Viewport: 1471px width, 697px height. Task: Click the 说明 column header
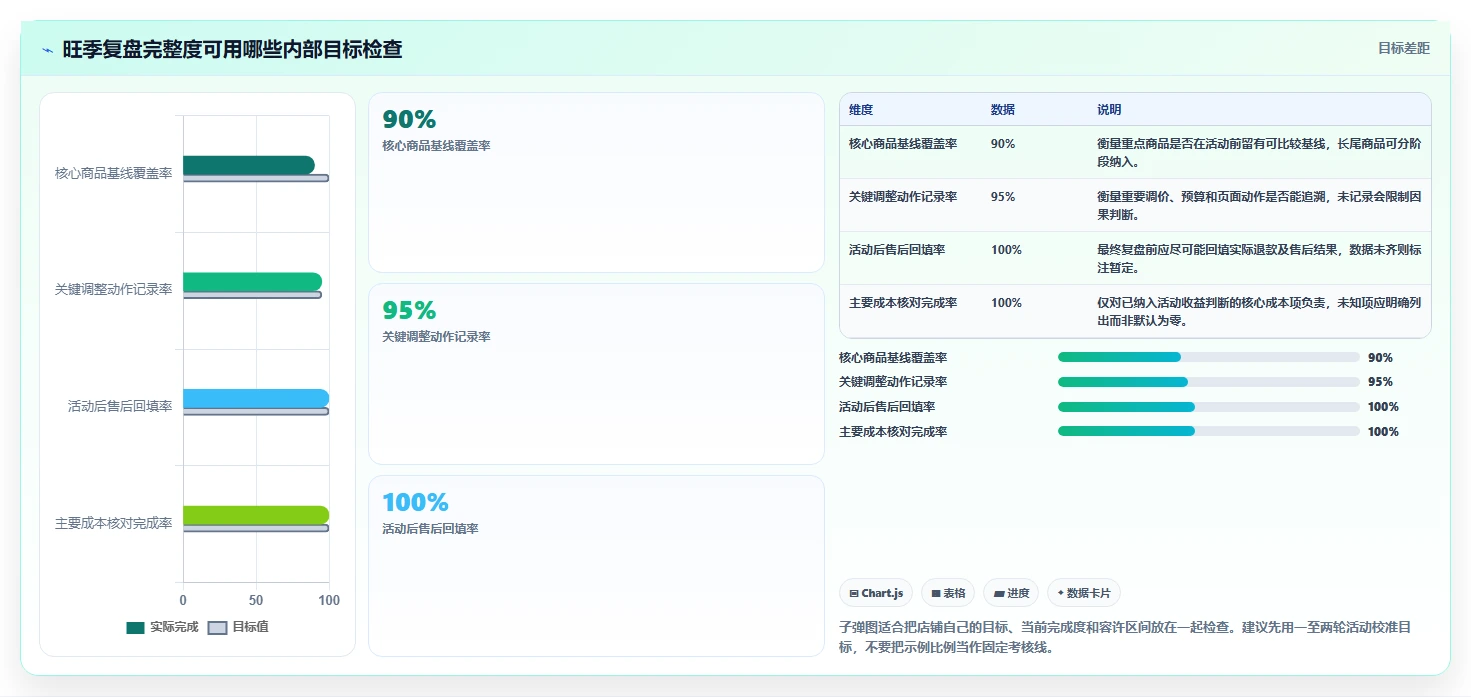pyautogui.click(x=1109, y=110)
